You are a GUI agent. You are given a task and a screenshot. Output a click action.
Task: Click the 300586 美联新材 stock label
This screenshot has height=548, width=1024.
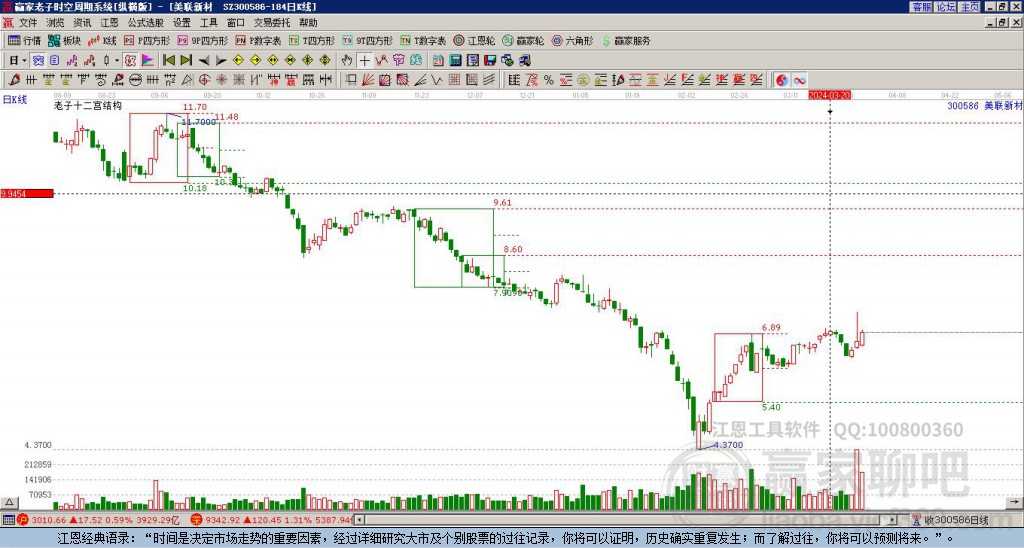coord(984,105)
